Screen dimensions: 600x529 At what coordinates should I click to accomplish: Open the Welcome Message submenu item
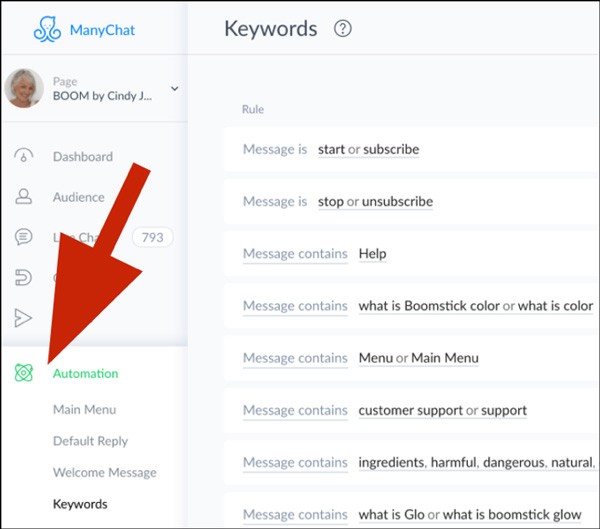click(104, 473)
